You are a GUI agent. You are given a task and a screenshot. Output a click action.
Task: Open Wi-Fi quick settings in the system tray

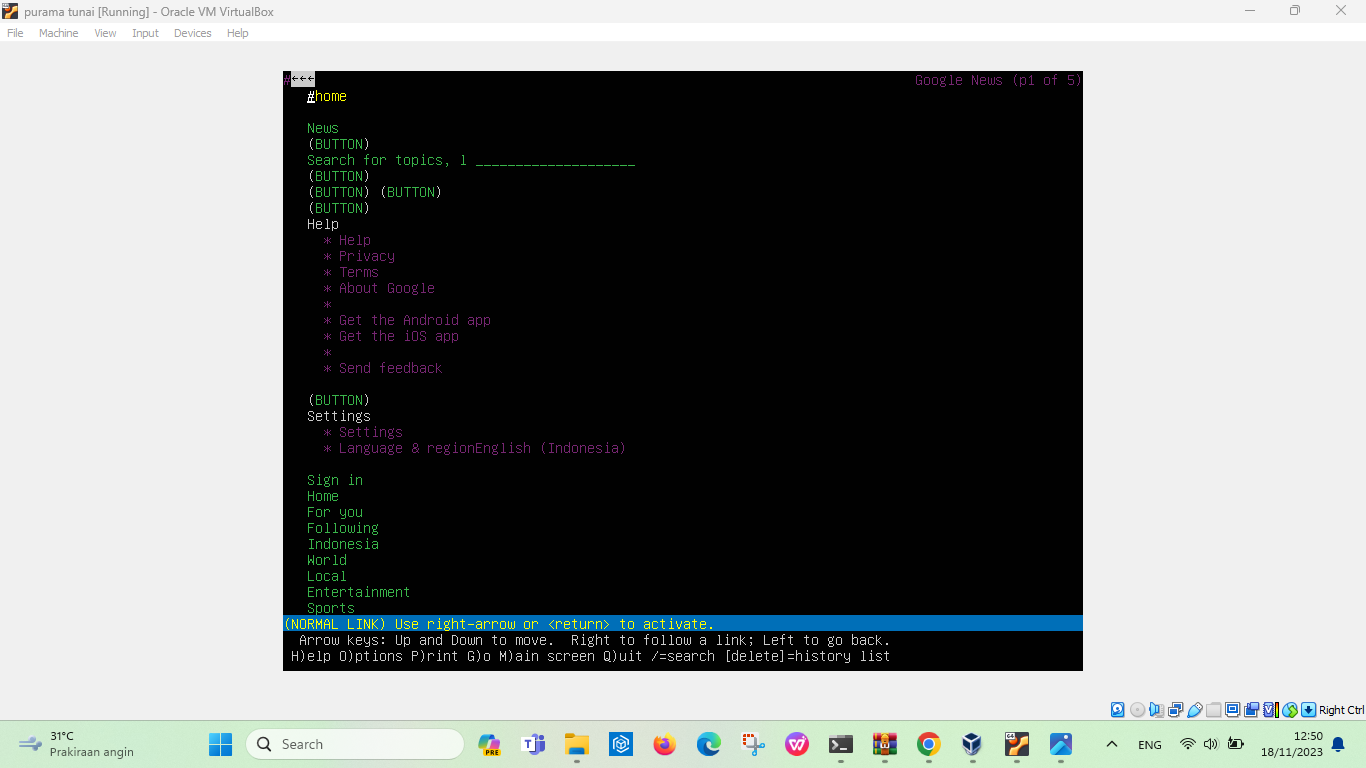pos(1187,744)
